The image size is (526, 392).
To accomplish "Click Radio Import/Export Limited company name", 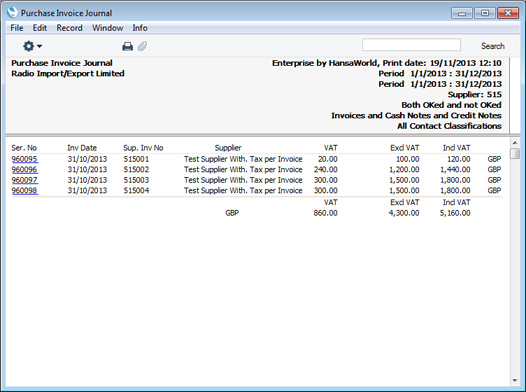I will pos(68,73).
